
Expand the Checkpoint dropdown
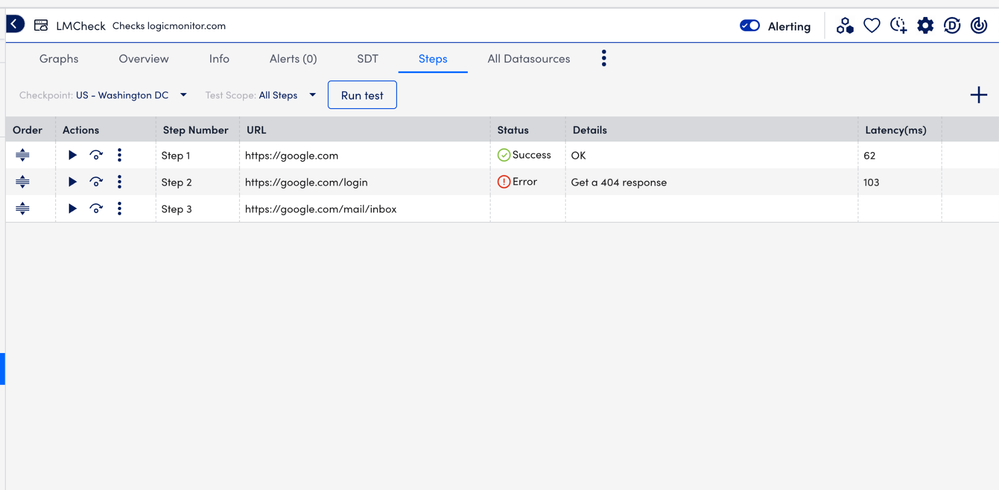tap(183, 95)
